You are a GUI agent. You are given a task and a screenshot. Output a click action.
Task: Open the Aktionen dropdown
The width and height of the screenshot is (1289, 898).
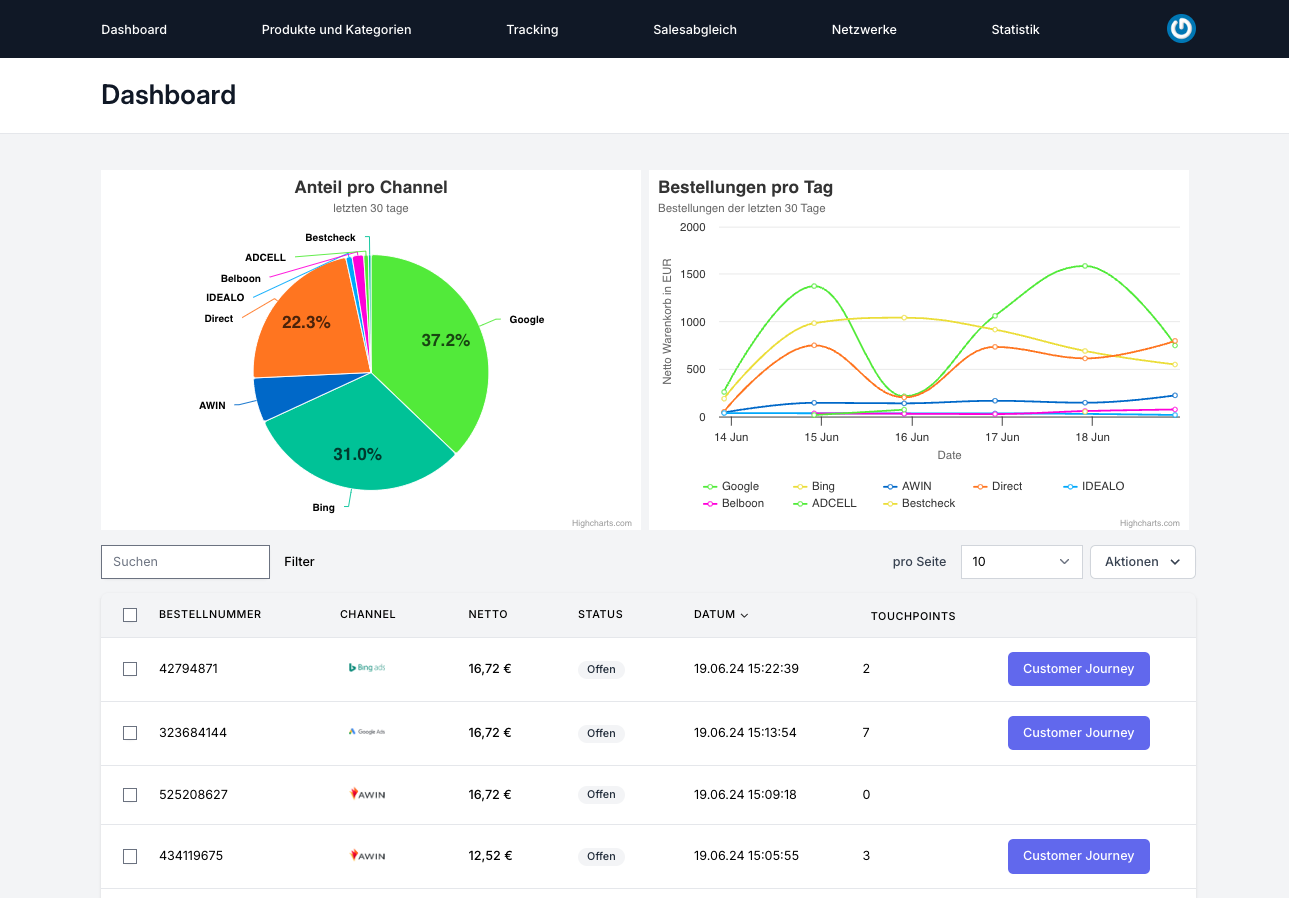coord(1142,562)
